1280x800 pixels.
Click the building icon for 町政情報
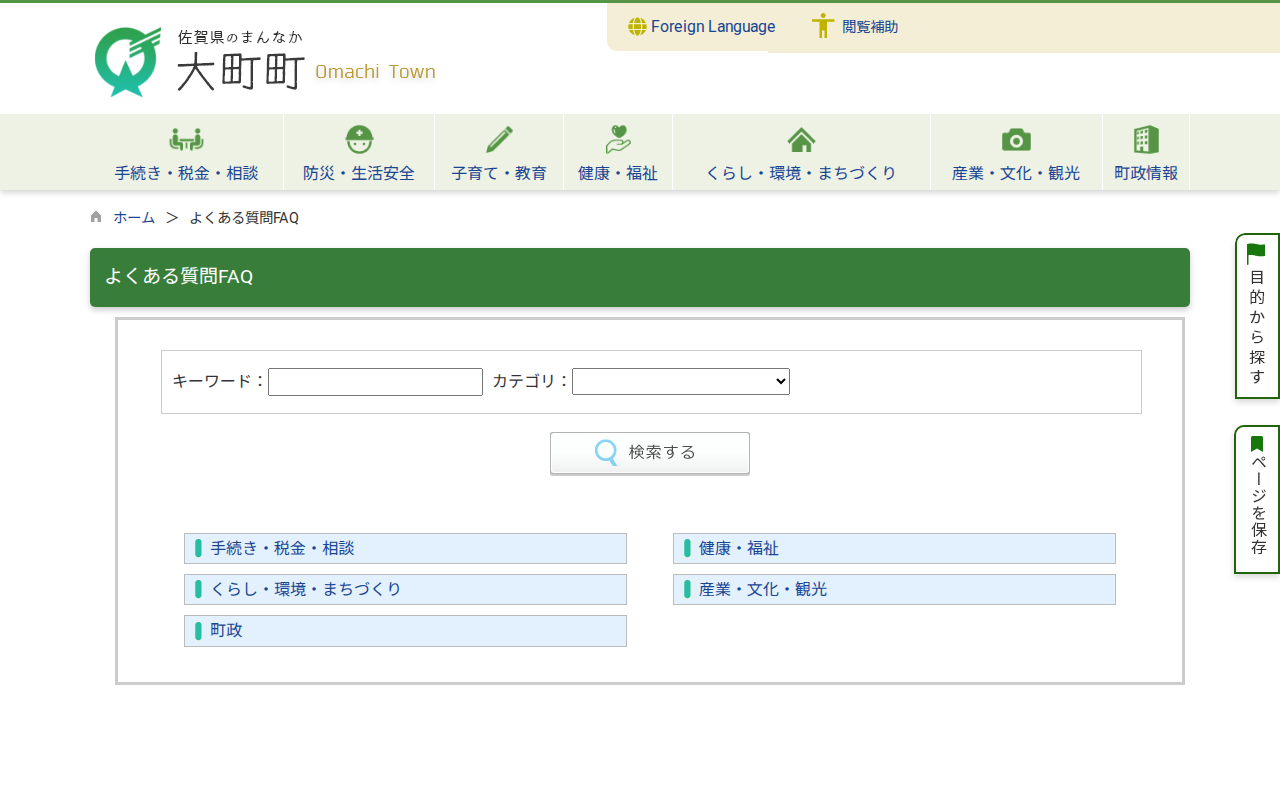click(x=1146, y=140)
